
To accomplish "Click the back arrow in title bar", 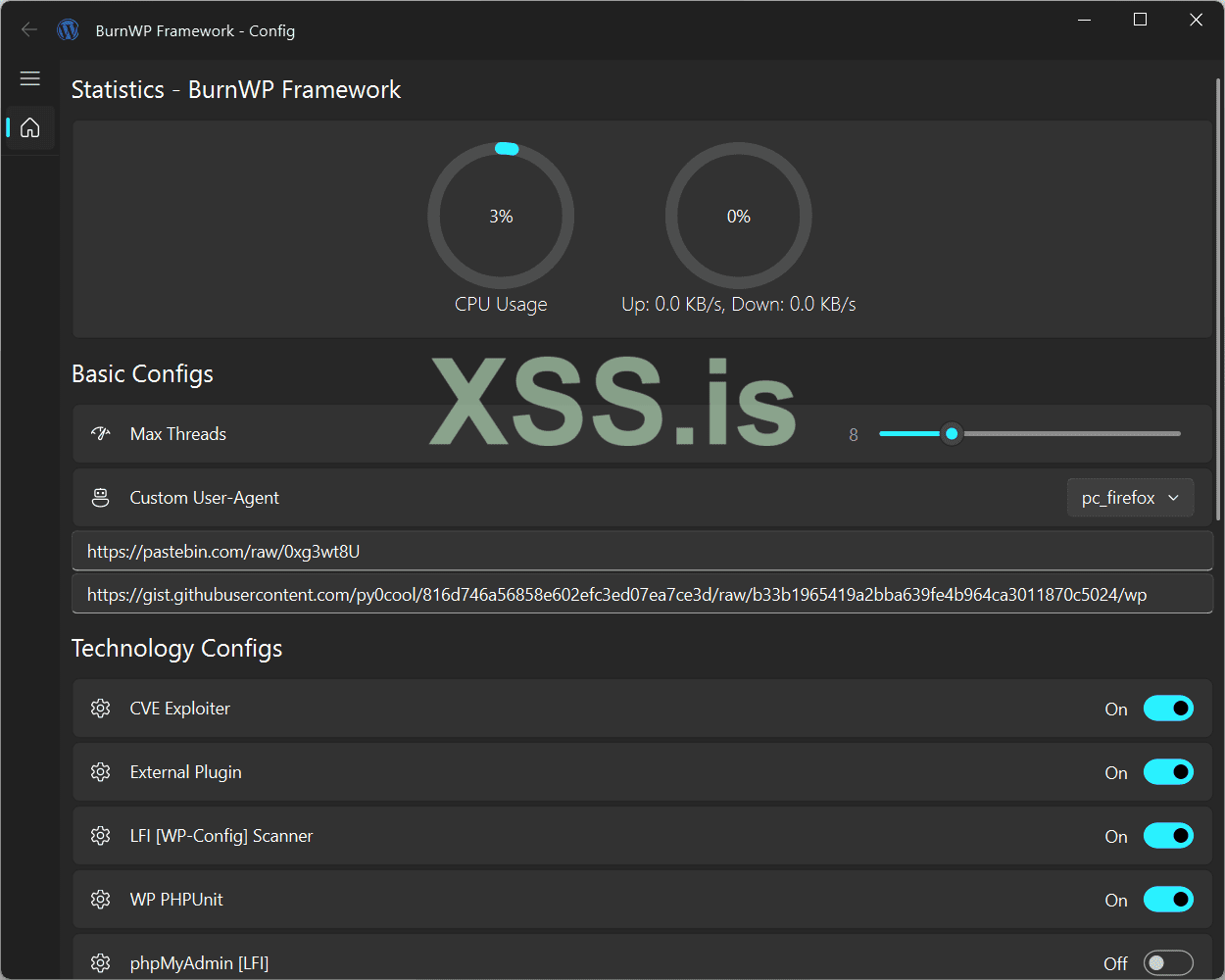I will [x=29, y=30].
